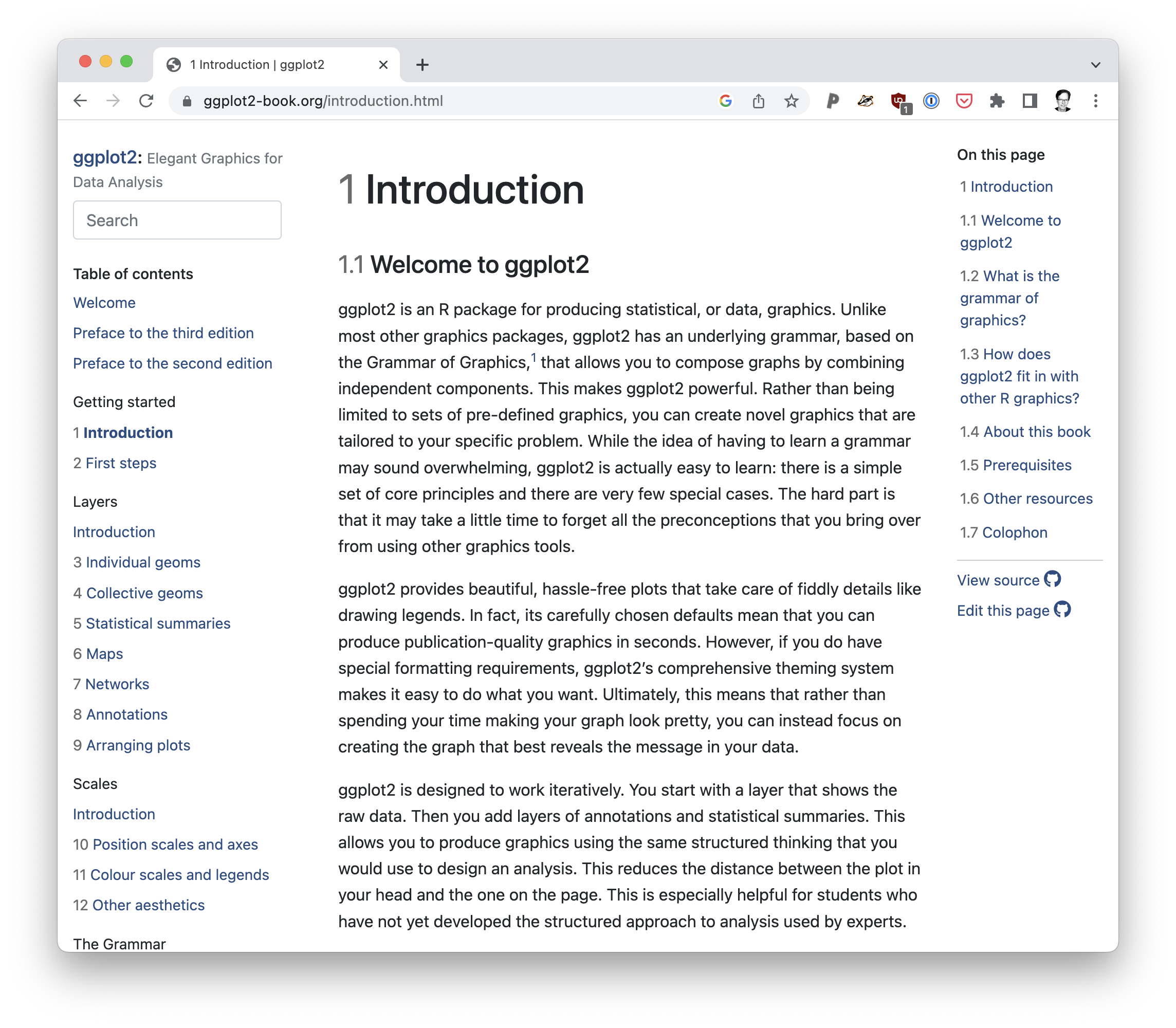Click the Search input field
The height and width of the screenshot is (1028, 1176).
[x=177, y=221]
